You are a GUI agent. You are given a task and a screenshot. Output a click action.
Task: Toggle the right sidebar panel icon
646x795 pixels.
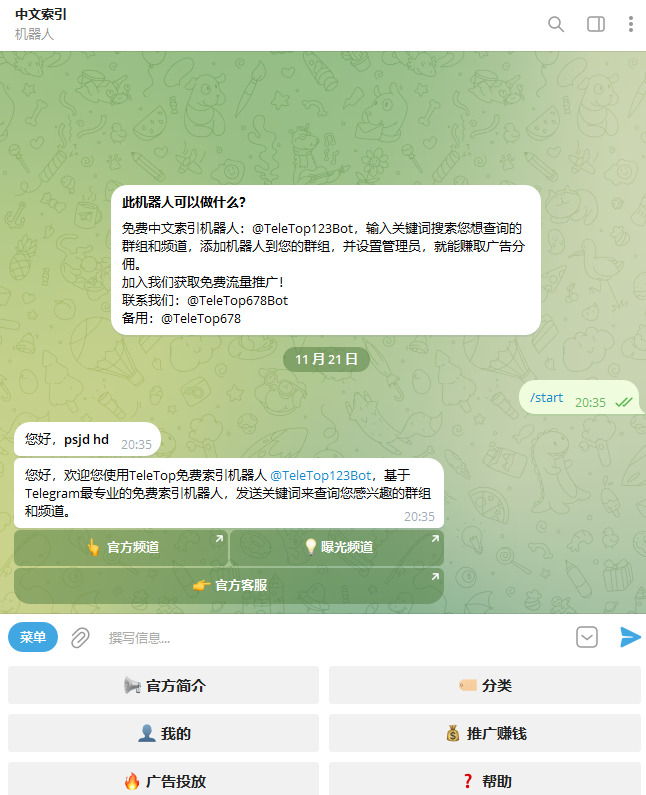point(596,24)
